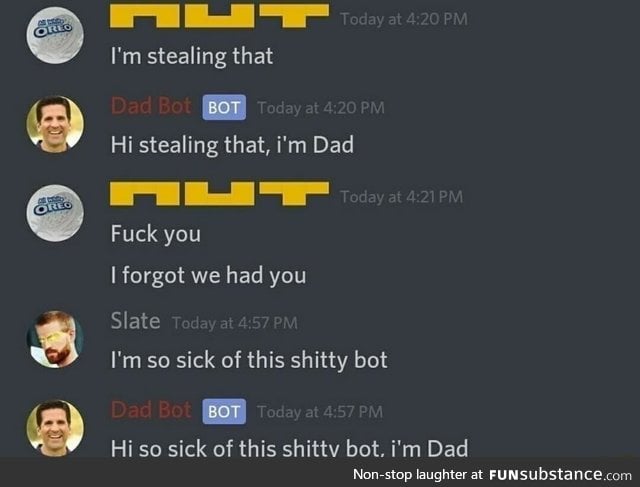Image resolution: width=640 pixels, height=487 pixels.
Task: Click Dad Bot username above "Hi so sick" reply
Action: click(x=151, y=410)
